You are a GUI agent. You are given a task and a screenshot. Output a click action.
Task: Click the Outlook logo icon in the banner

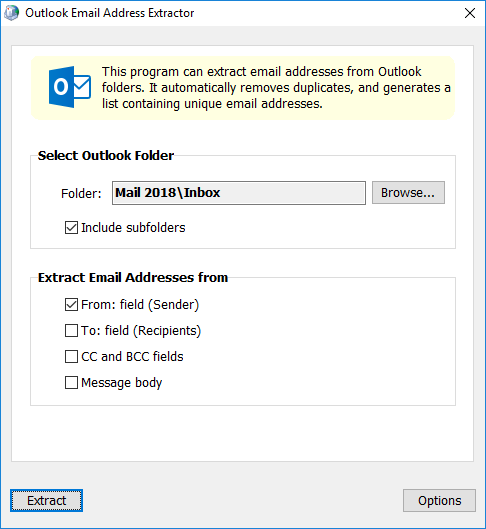coord(70,87)
